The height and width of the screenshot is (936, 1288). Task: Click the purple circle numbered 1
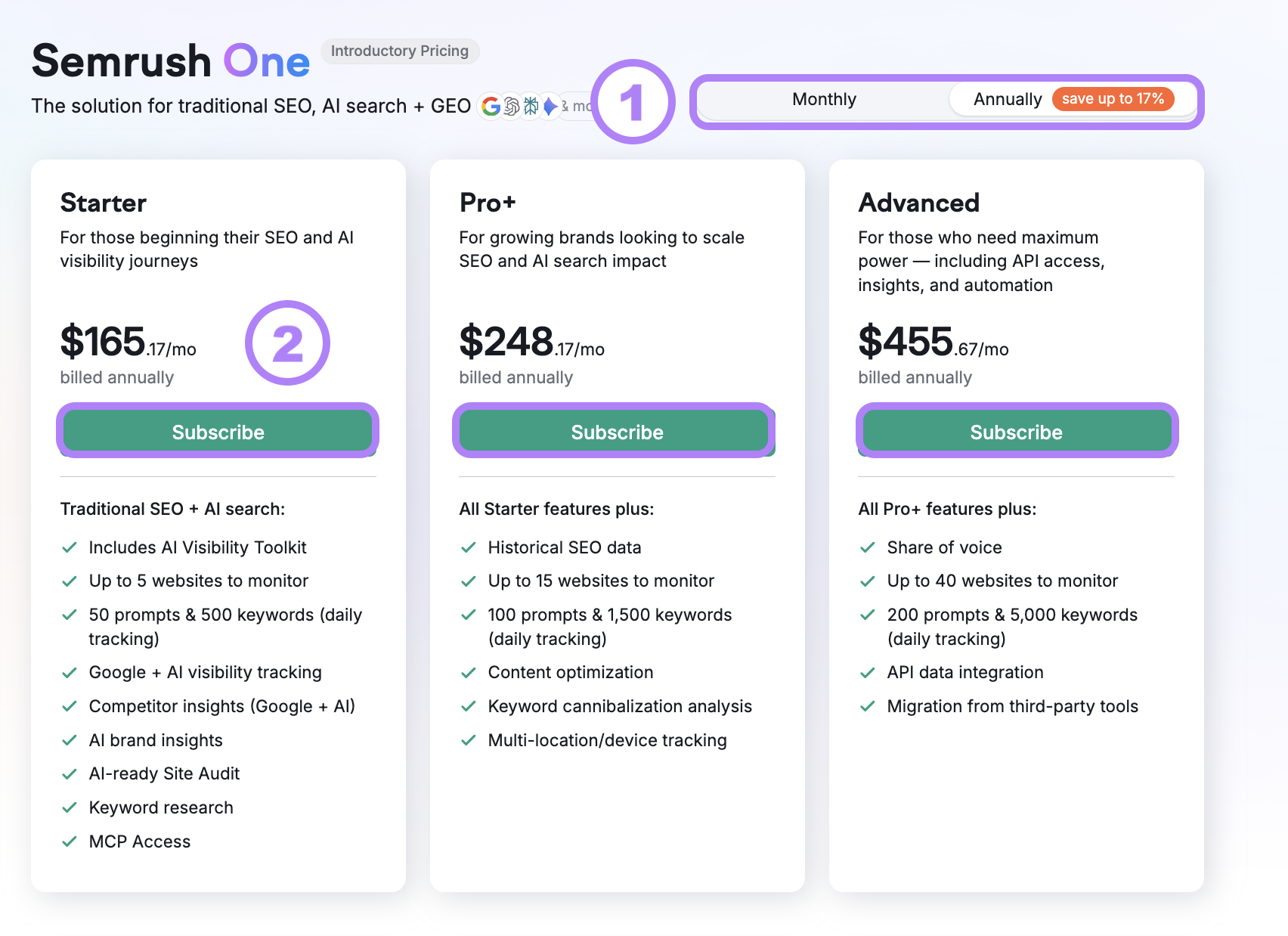pos(633,103)
